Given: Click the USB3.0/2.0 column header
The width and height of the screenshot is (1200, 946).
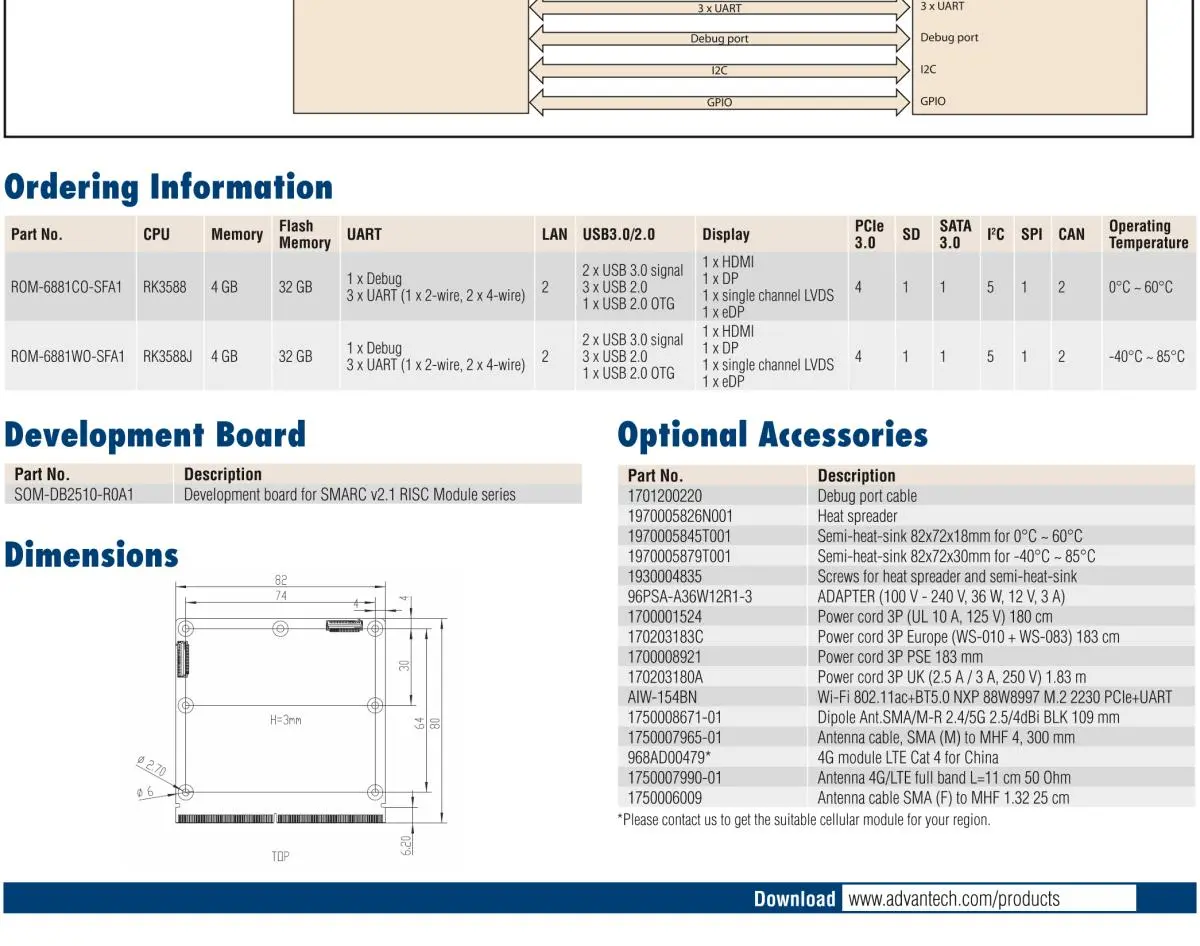Looking at the screenshot, I should [x=619, y=234].
